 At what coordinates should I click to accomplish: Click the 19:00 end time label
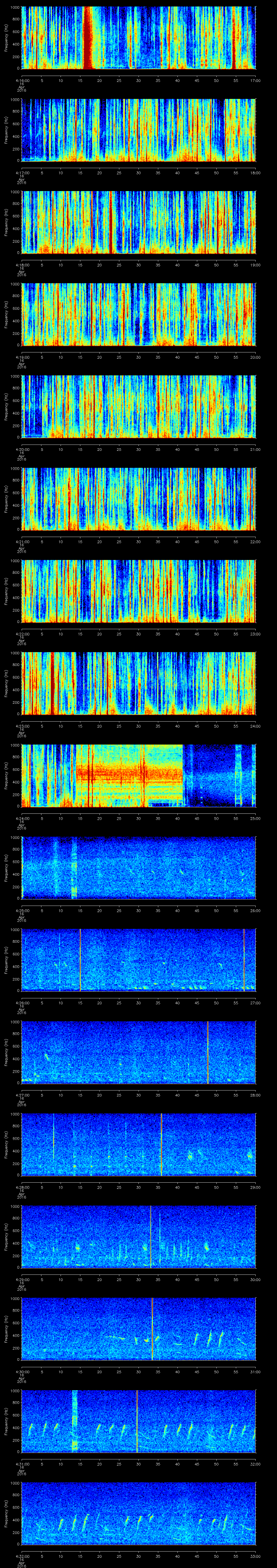(255, 265)
